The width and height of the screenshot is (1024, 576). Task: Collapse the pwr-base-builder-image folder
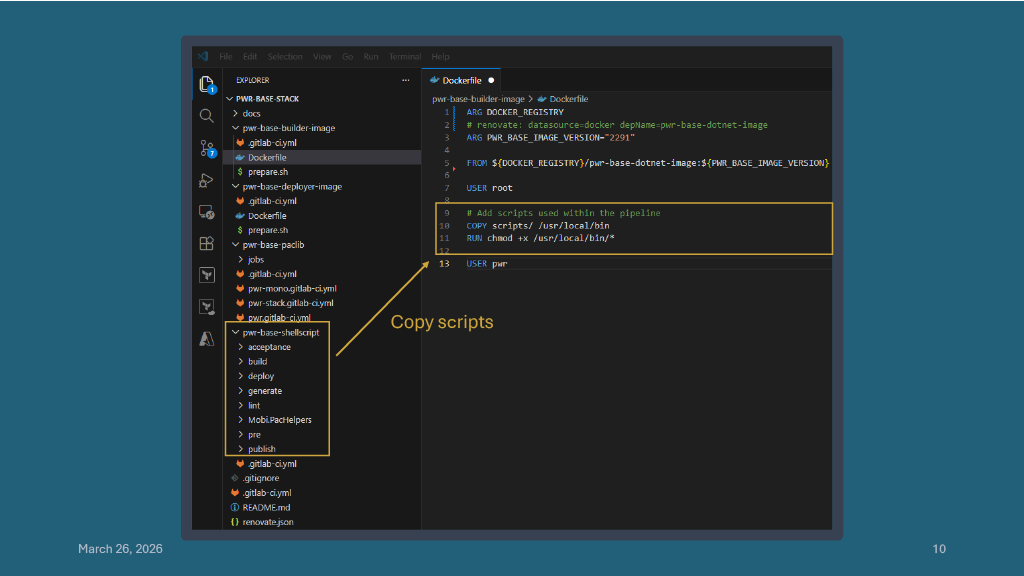(288, 128)
